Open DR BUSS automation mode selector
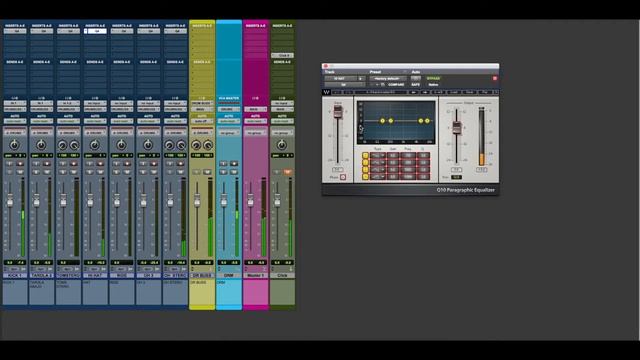 (x=202, y=121)
